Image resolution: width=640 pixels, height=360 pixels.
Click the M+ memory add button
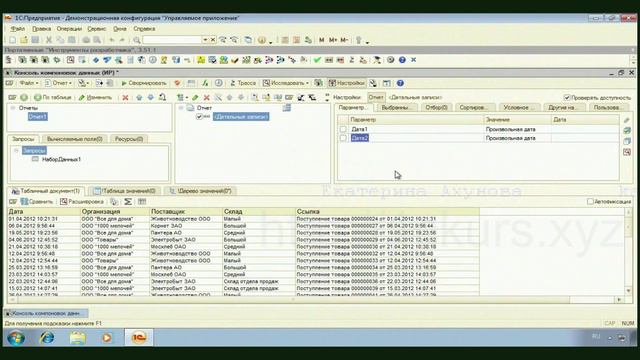click(333, 40)
